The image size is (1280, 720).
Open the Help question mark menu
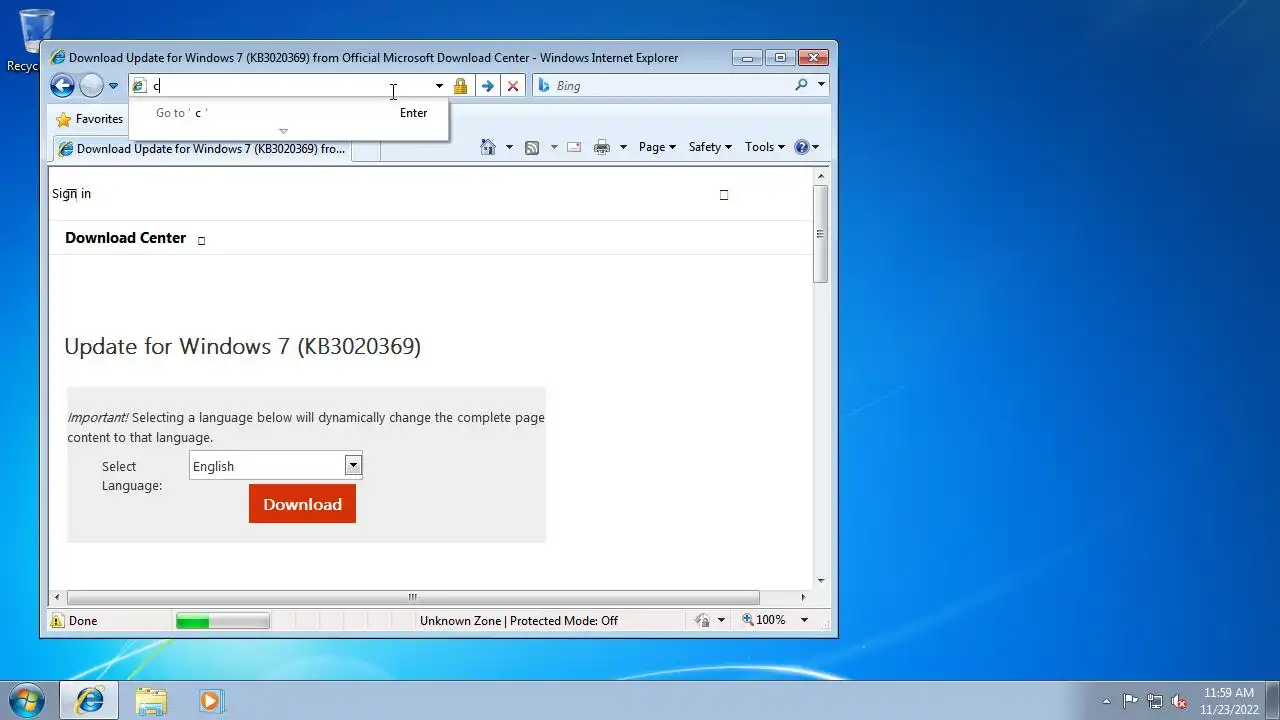click(x=806, y=147)
